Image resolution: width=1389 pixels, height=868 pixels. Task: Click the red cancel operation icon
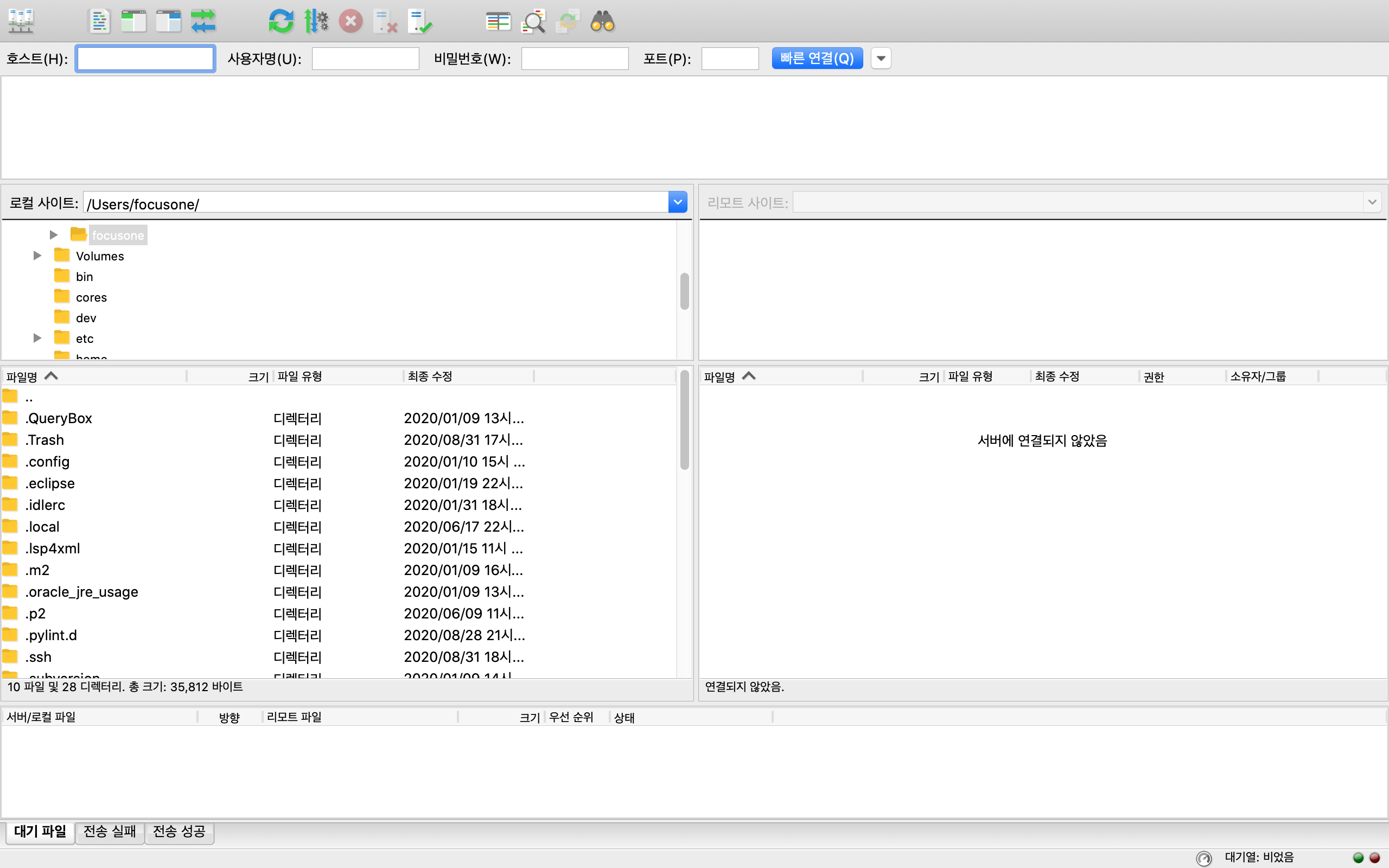pos(351,21)
